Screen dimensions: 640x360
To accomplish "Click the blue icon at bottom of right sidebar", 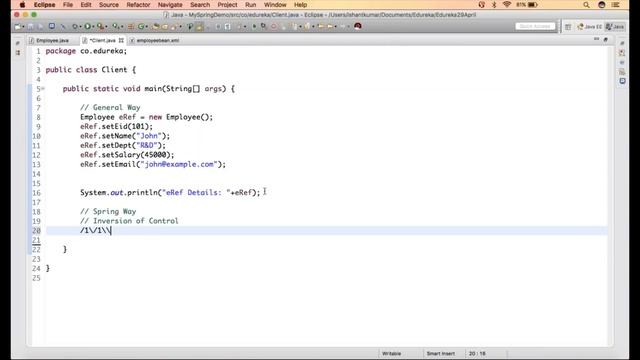I will pos(622,81).
